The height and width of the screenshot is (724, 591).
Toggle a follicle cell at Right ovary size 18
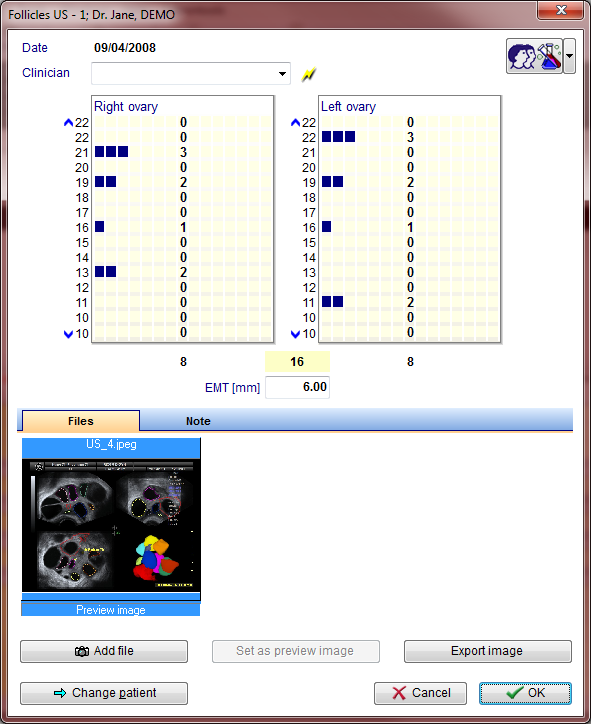[x=100, y=197]
